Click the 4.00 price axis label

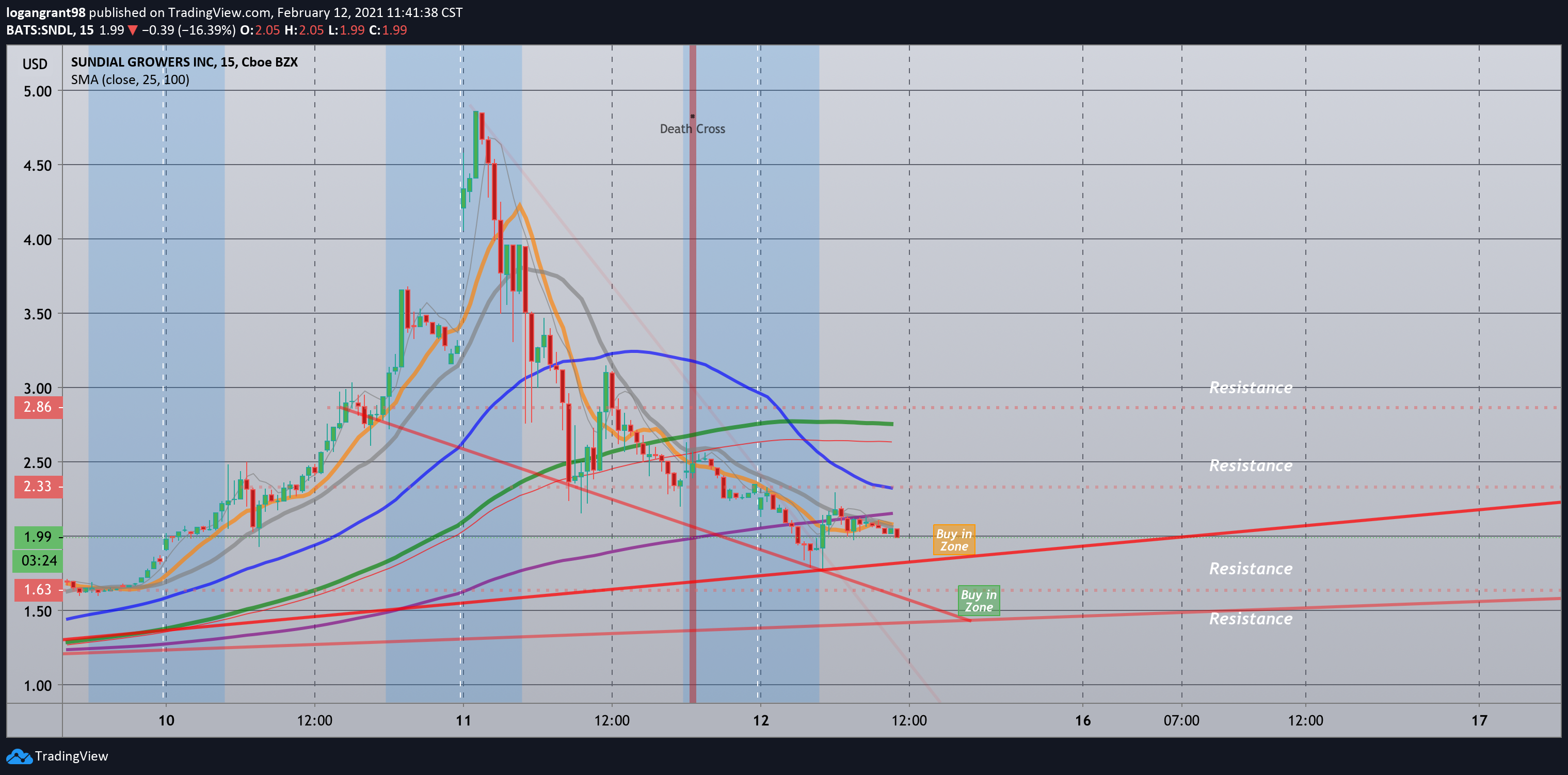tap(38, 240)
